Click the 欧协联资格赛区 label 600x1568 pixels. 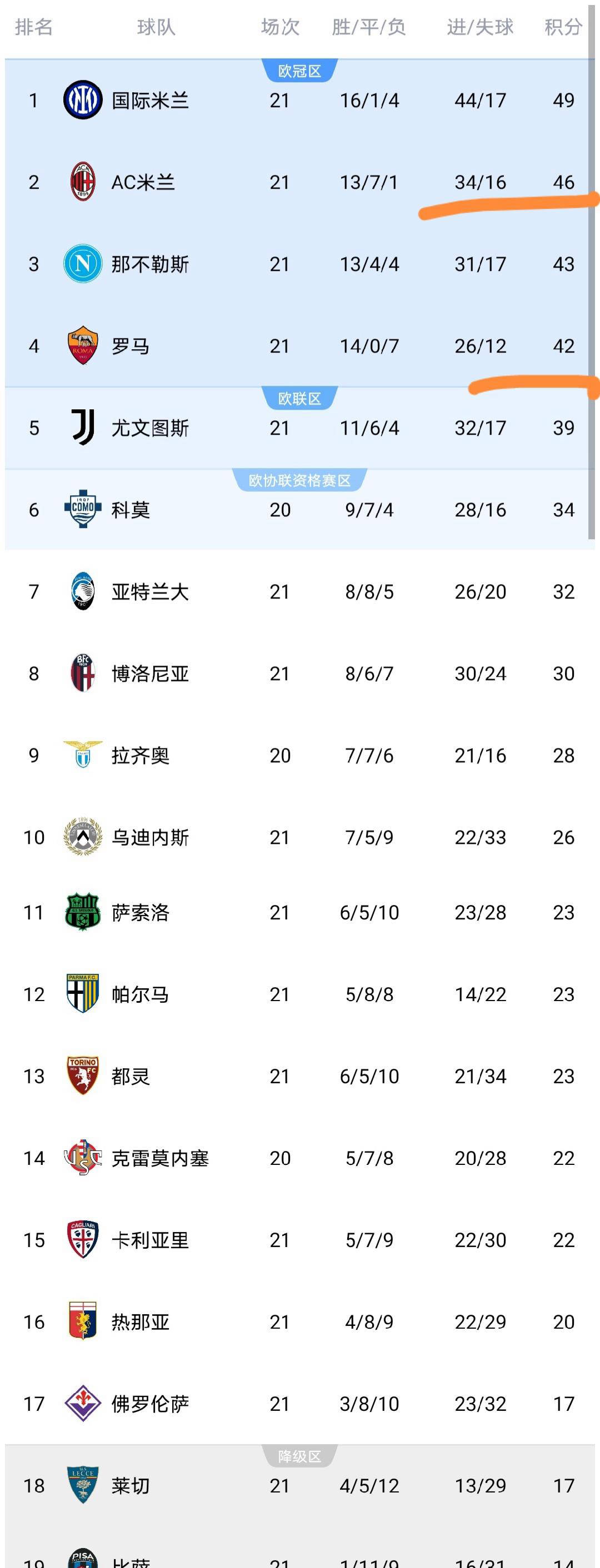point(299,481)
